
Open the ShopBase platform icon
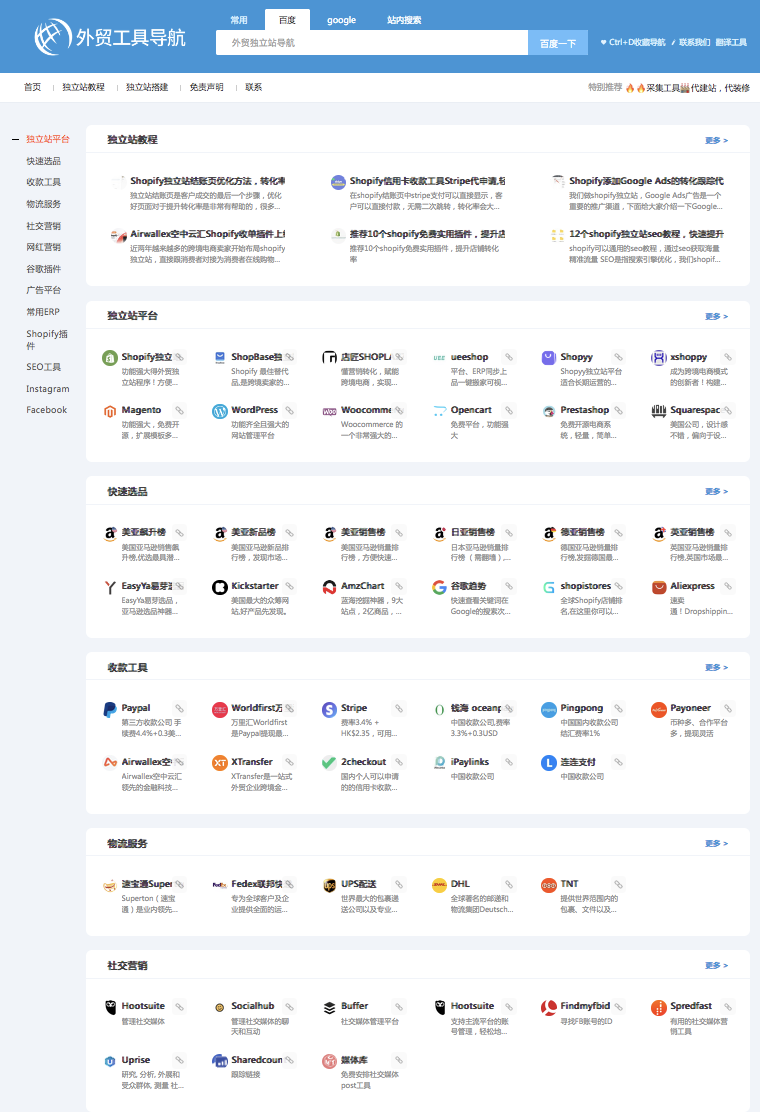pyautogui.click(x=220, y=357)
